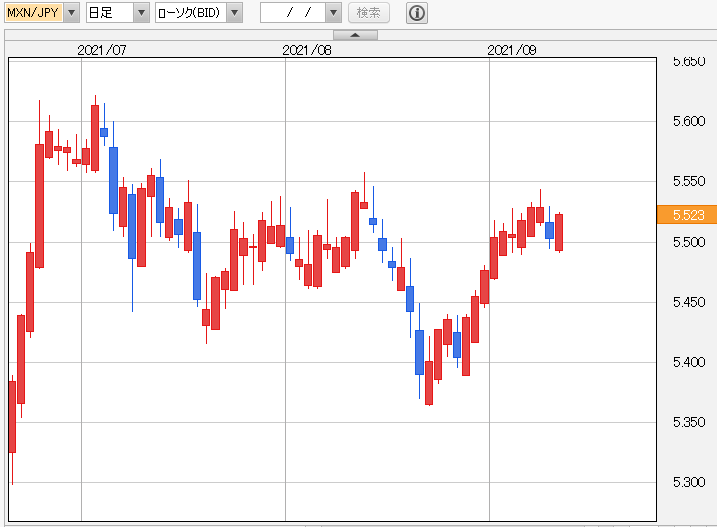The image size is (717, 527).
Task: Collapse the panel with the up-arrow handle
Action: point(355,35)
